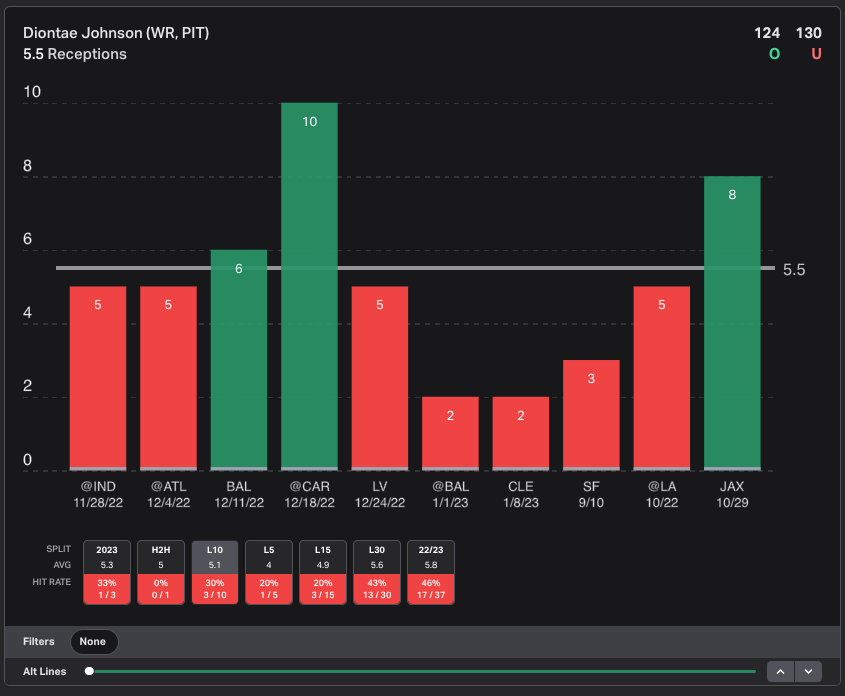Click the SPLIT row label
The image size is (845, 696).
59,549
